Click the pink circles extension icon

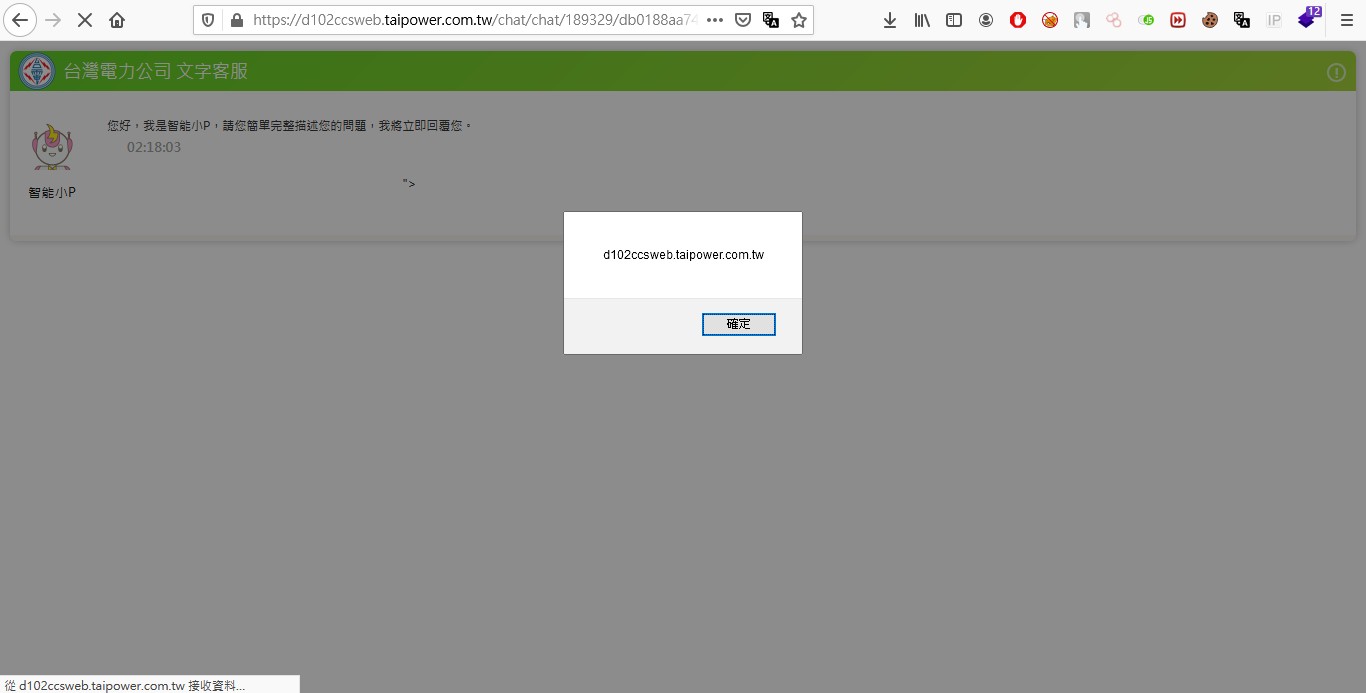coord(1114,20)
